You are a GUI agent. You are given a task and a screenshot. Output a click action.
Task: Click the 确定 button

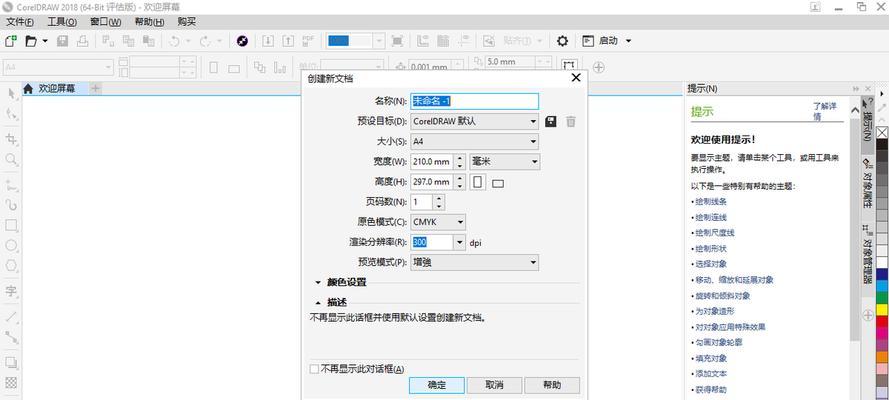click(x=437, y=385)
